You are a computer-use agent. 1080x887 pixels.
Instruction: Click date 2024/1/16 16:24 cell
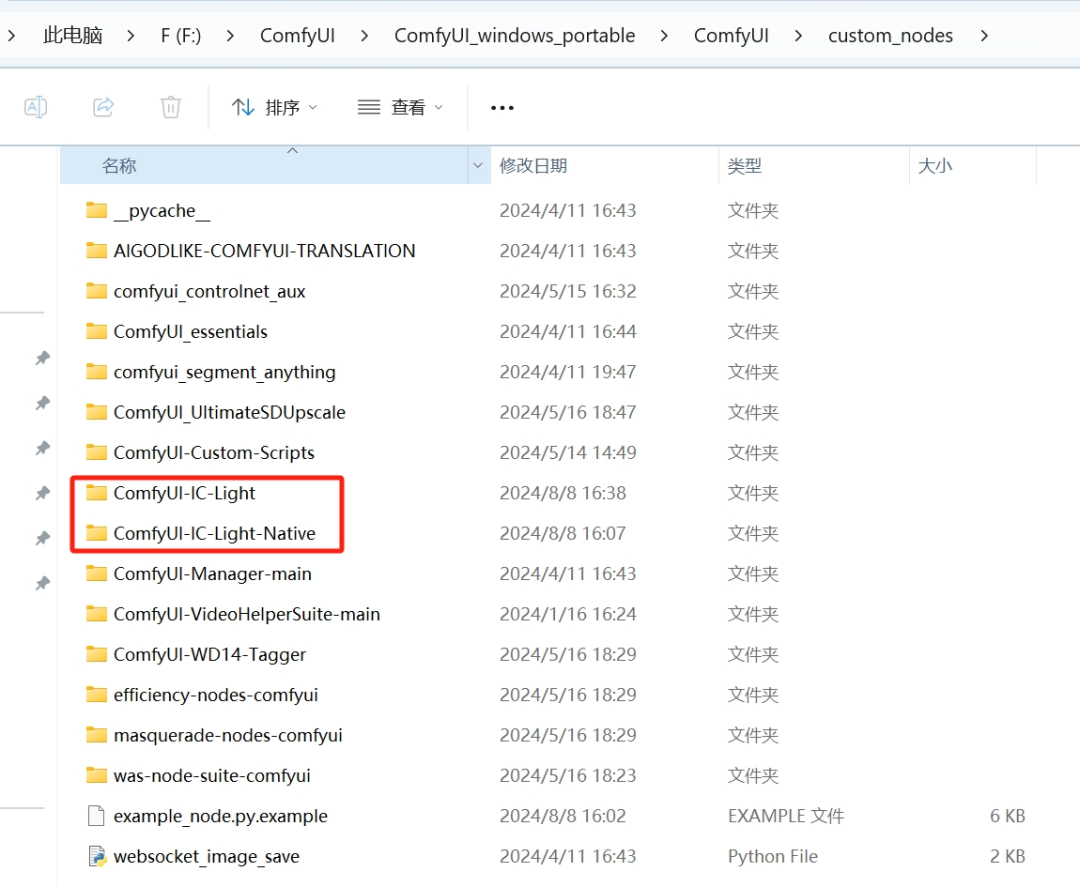pyautogui.click(x=568, y=614)
